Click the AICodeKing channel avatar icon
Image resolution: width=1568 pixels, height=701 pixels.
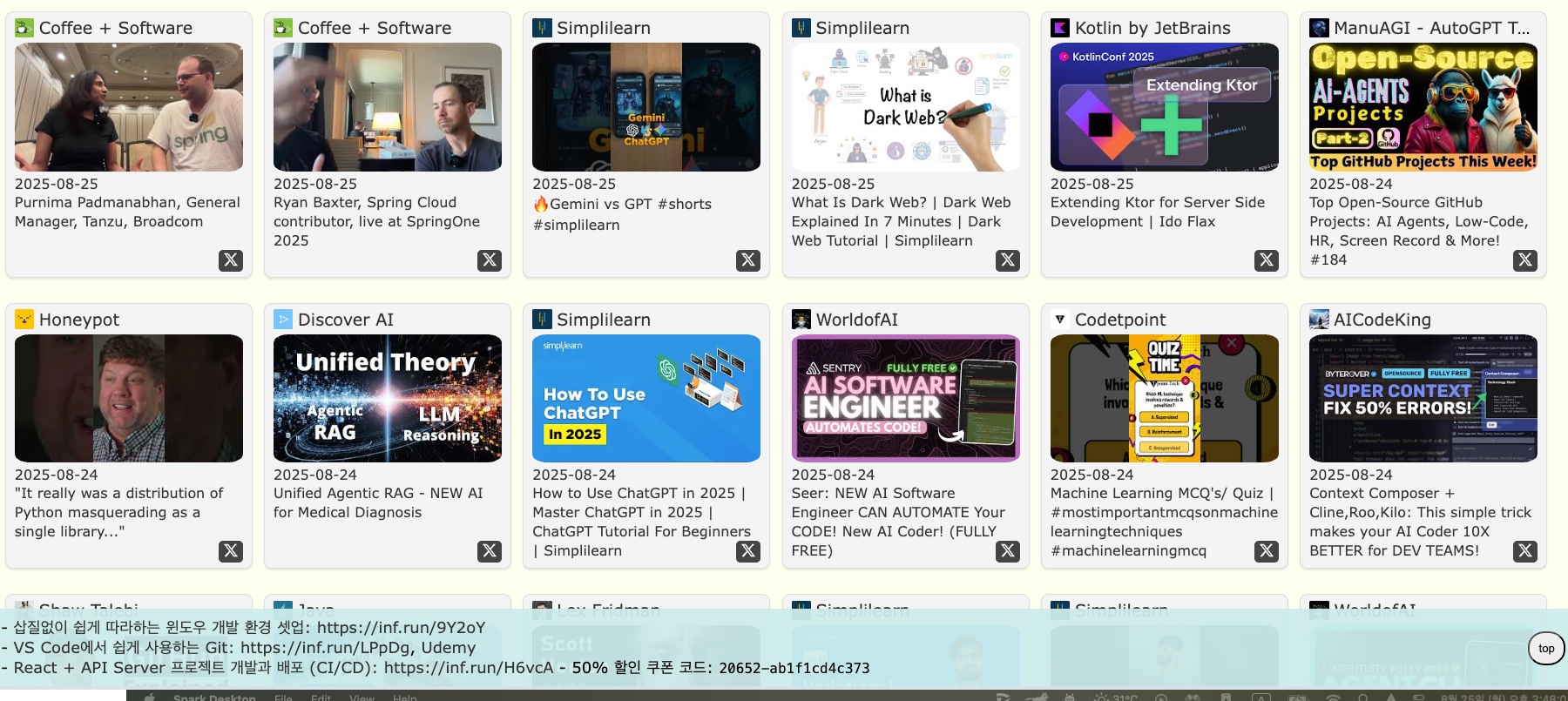[x=1319, y=320]
